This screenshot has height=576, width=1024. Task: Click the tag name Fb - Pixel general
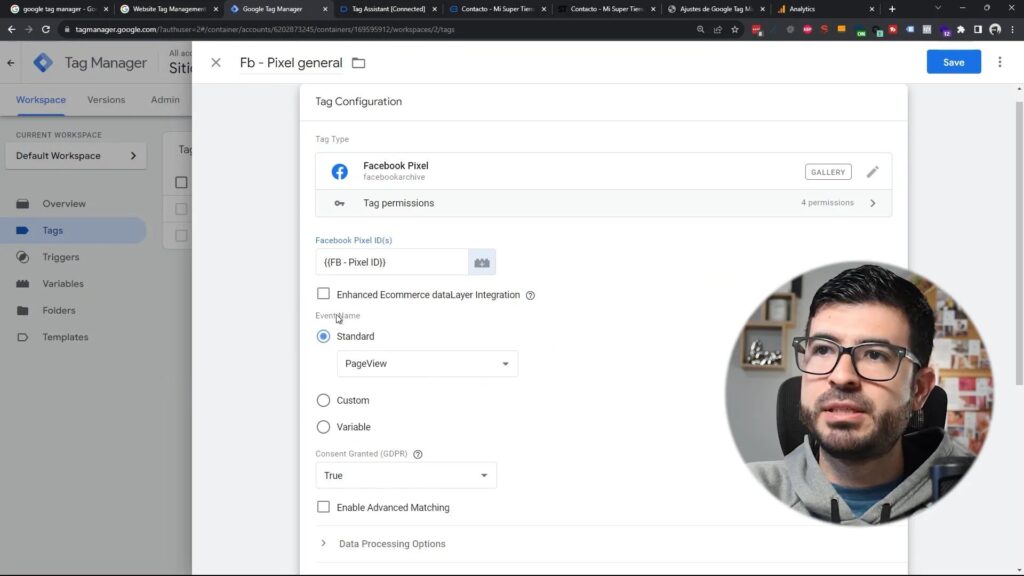(x=291, y=63)
